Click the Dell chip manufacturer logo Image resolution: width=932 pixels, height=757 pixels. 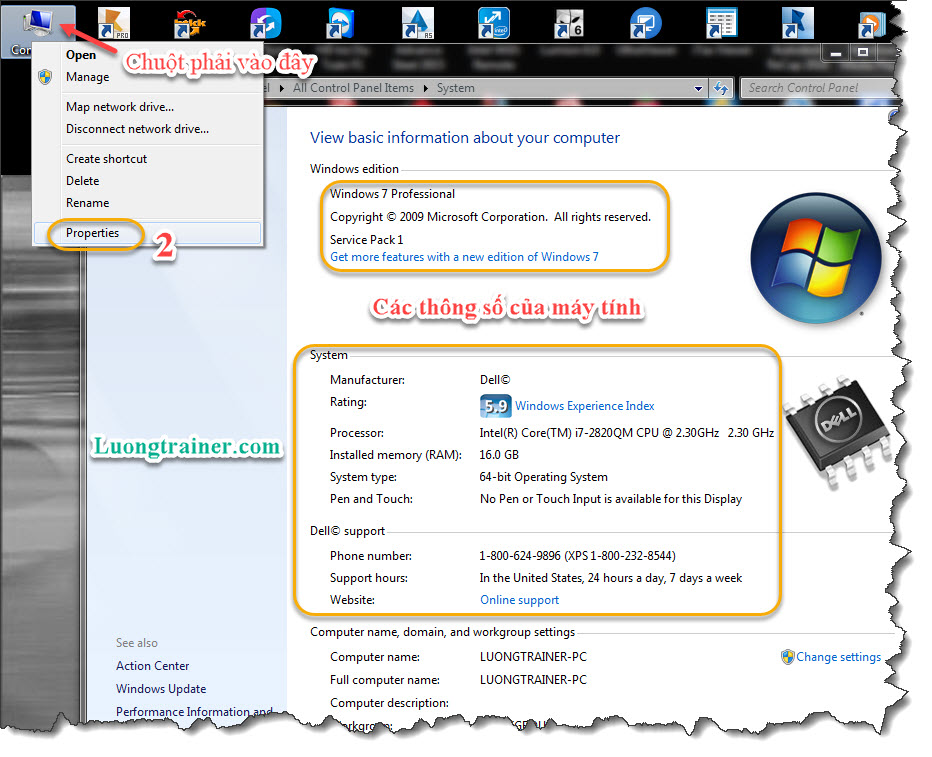(x=837, y=431)
